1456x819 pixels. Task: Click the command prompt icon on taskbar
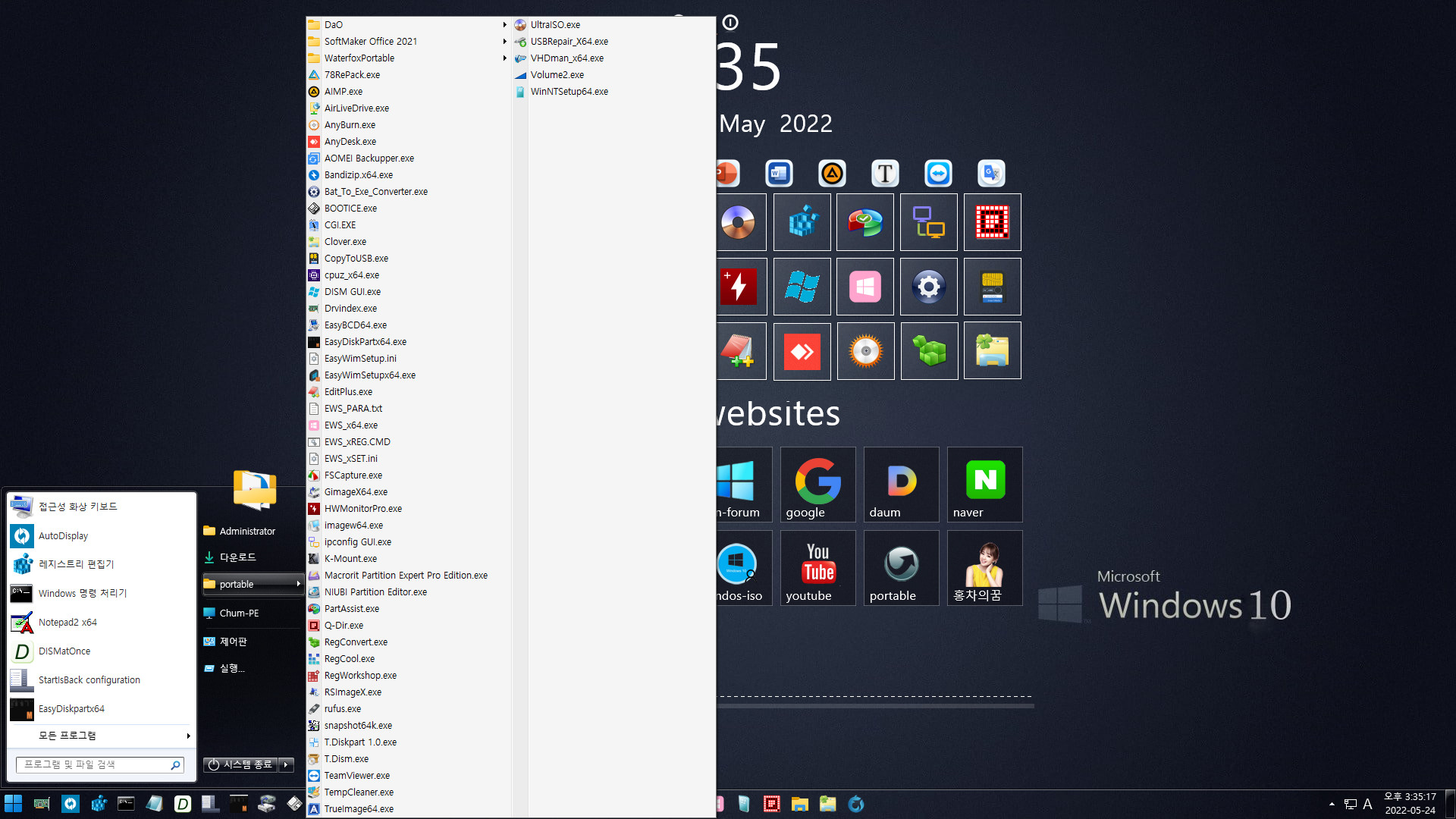(126, 804)
